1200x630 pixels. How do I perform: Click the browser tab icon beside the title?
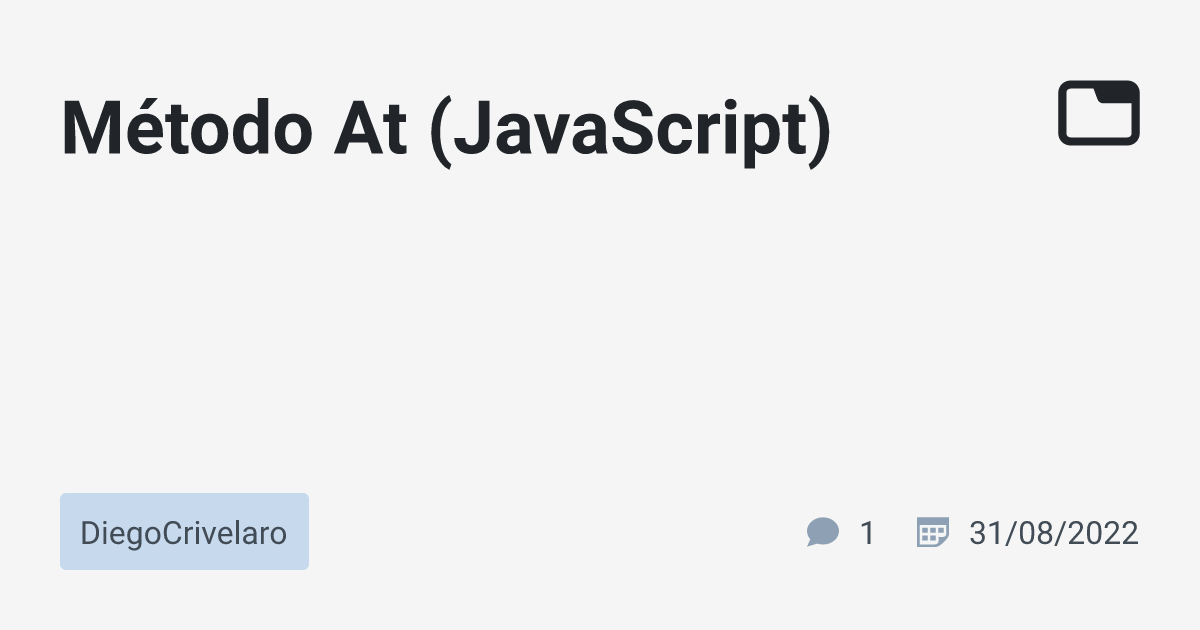1099,112
